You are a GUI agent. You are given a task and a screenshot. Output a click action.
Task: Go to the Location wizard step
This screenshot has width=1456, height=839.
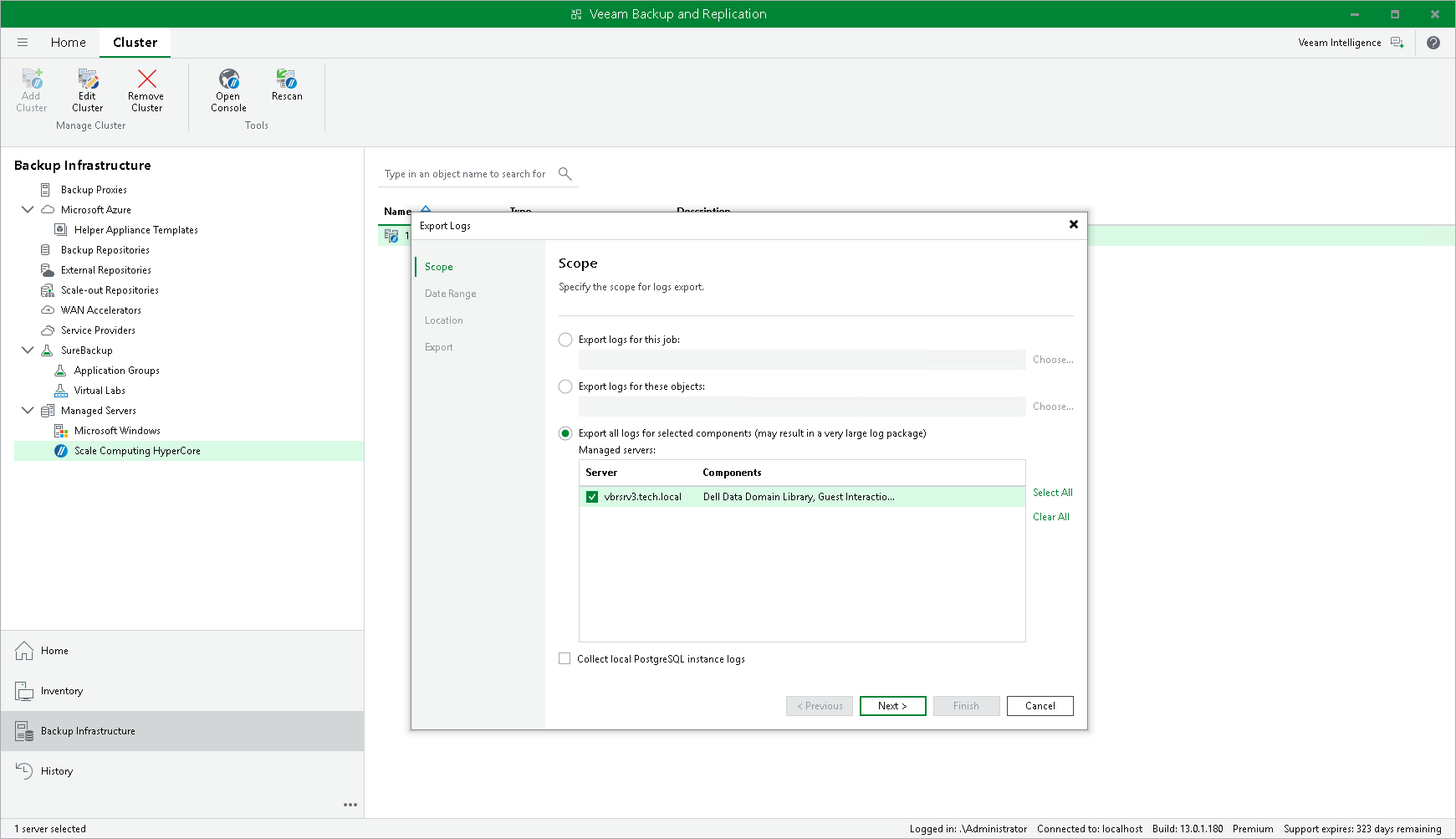click(444, 320)
